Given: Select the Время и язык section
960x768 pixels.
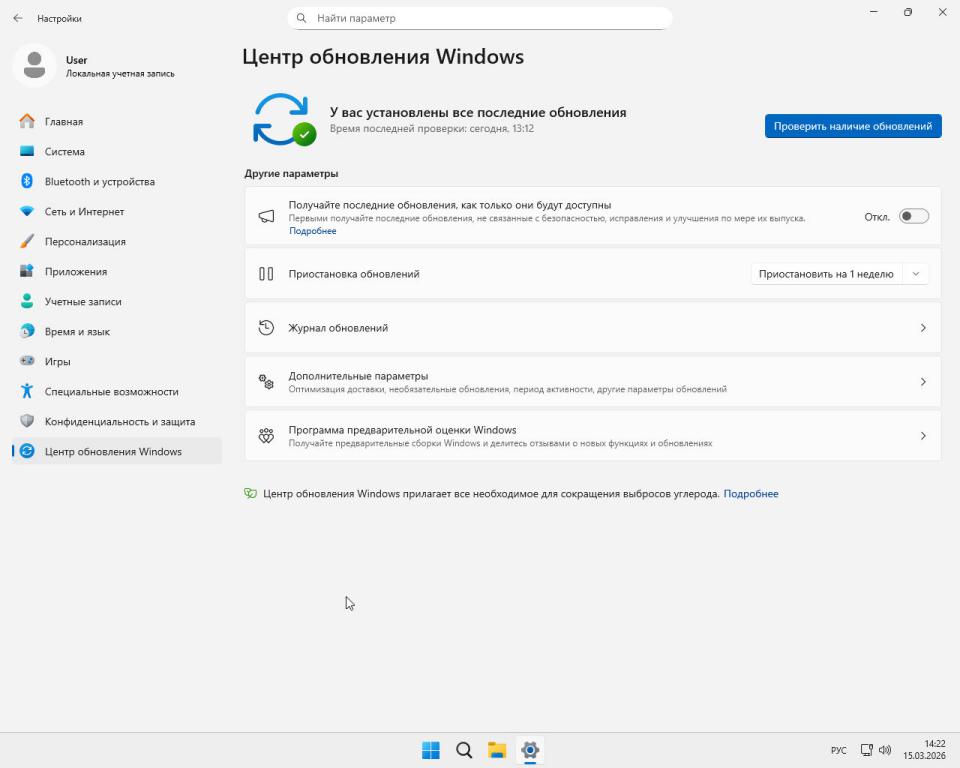Looking at the screenshot, I should tap(77, 331).
